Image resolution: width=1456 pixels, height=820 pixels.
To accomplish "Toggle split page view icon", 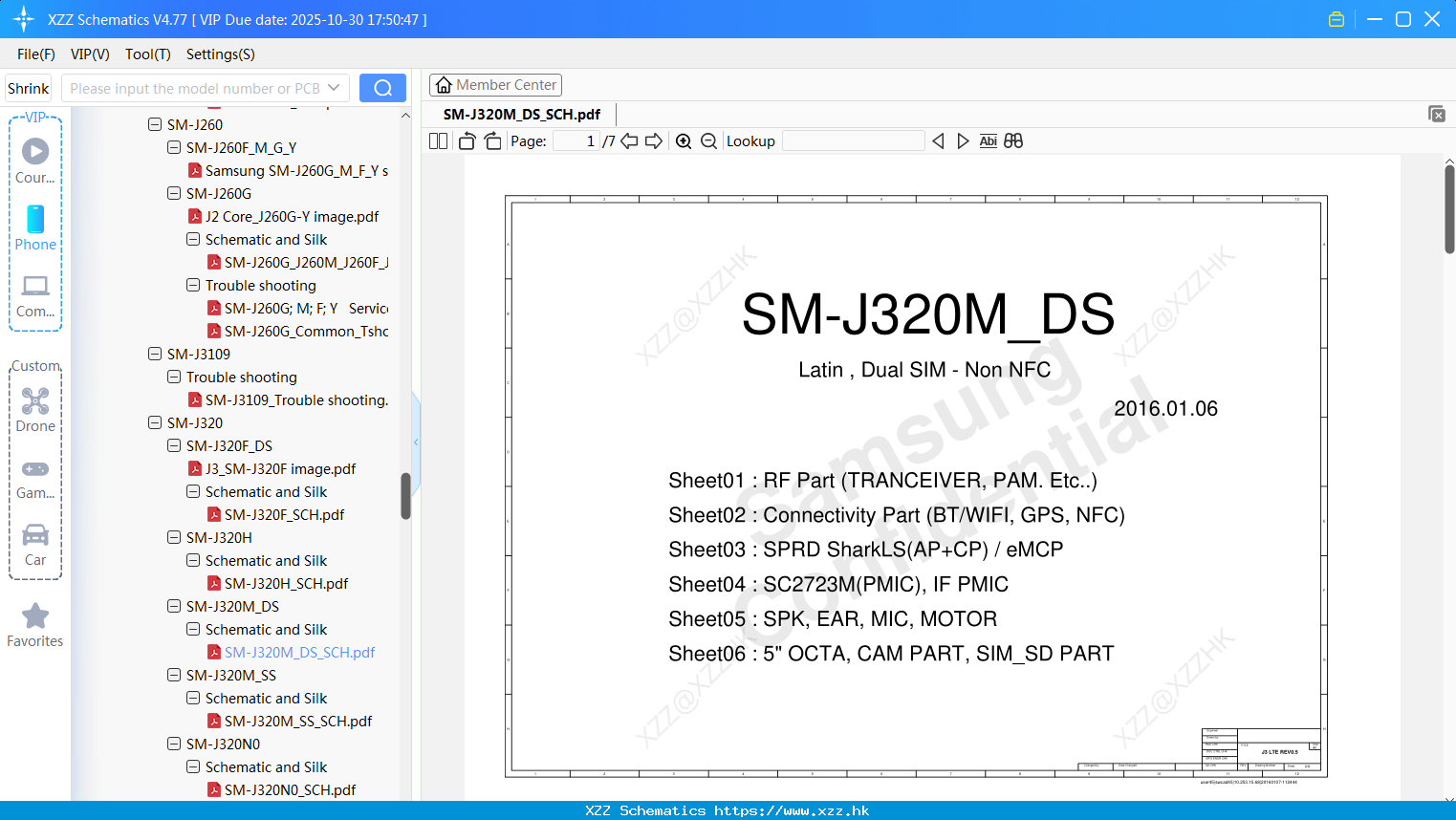I will [x=438, y=140].
